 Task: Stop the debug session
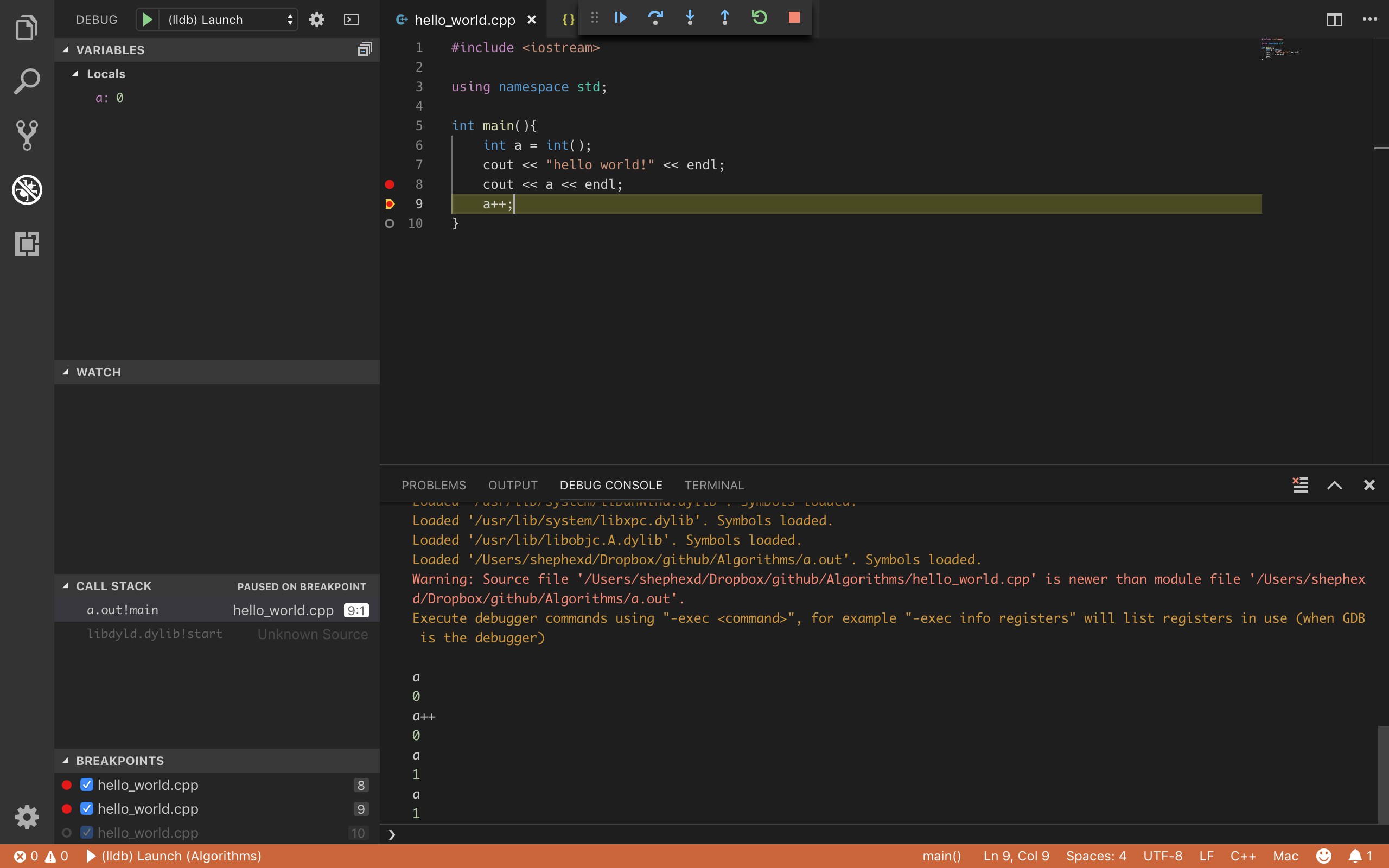pyautogui.click(x=794, y=17)
